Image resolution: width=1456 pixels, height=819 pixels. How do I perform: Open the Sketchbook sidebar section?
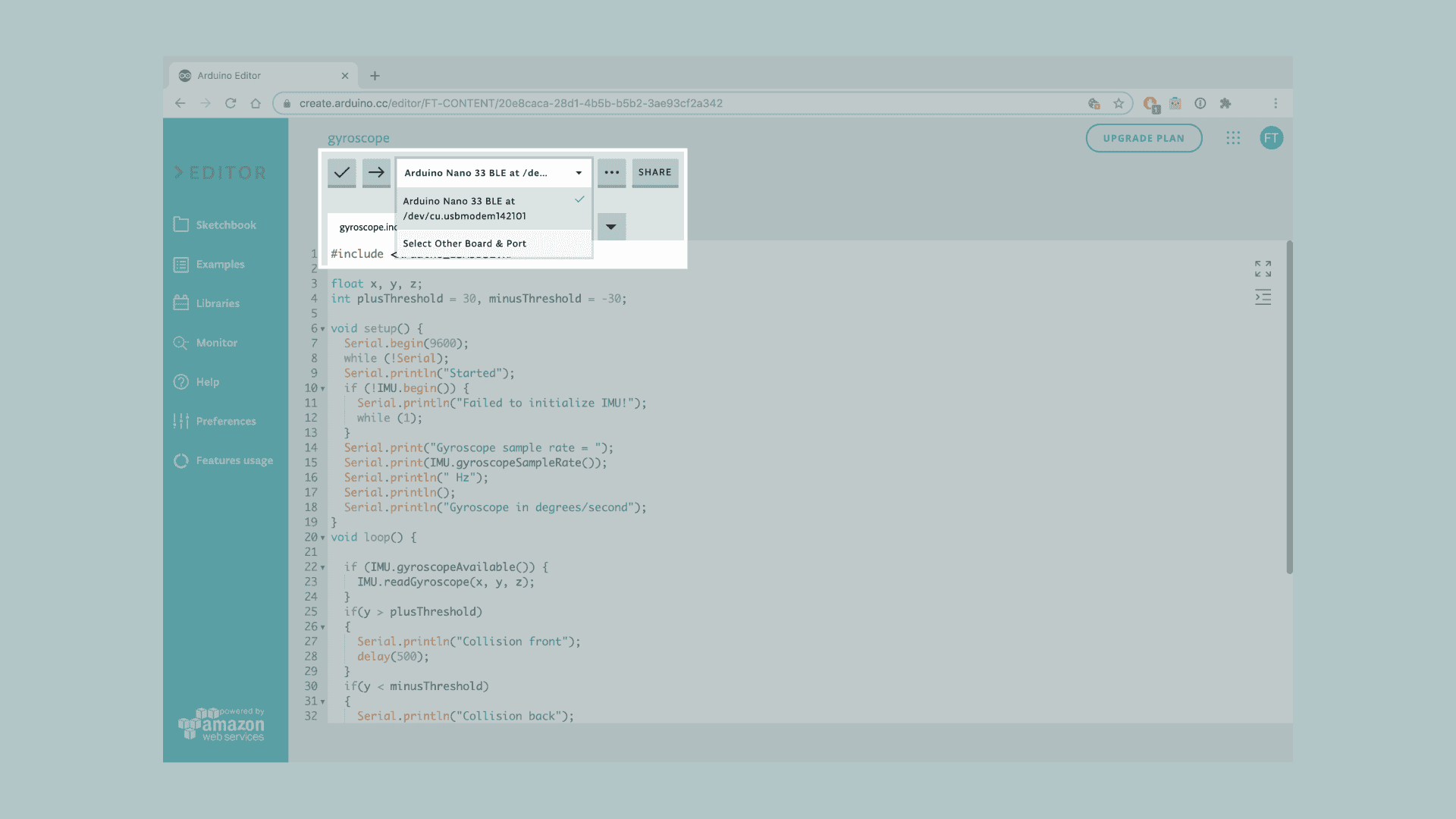click(225, 225)
